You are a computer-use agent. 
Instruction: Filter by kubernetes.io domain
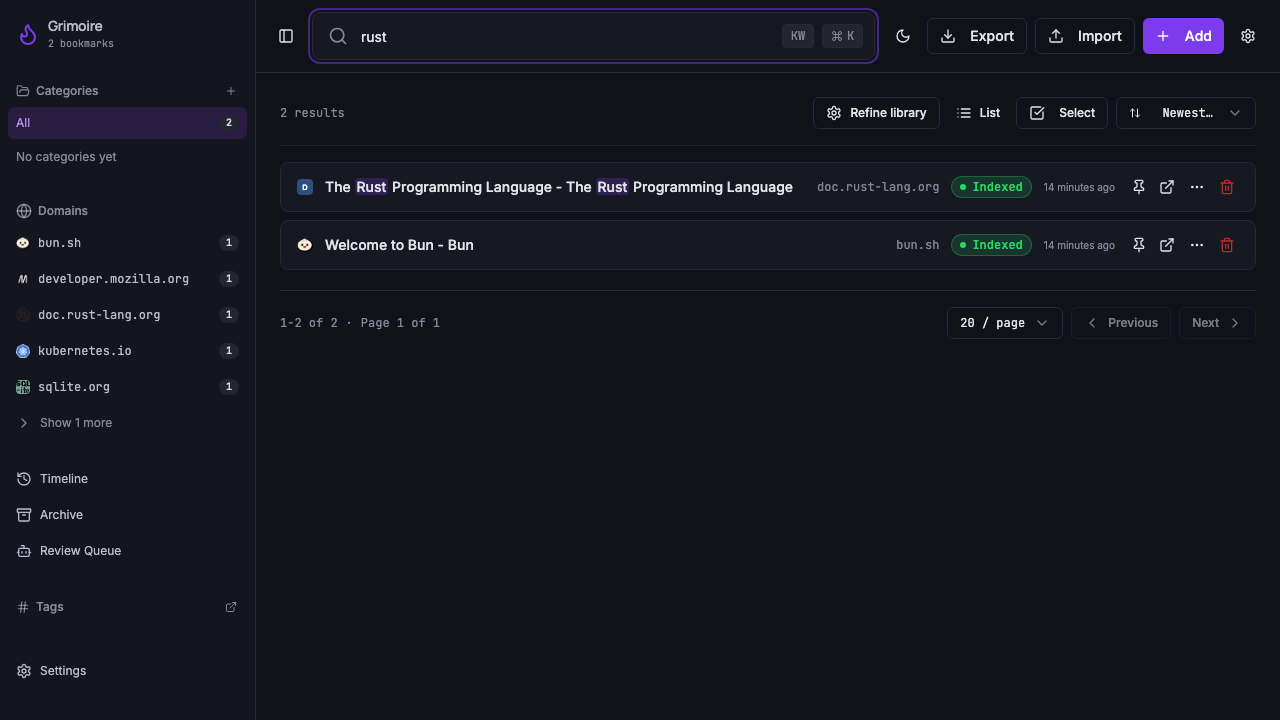(x=127, y=351)
